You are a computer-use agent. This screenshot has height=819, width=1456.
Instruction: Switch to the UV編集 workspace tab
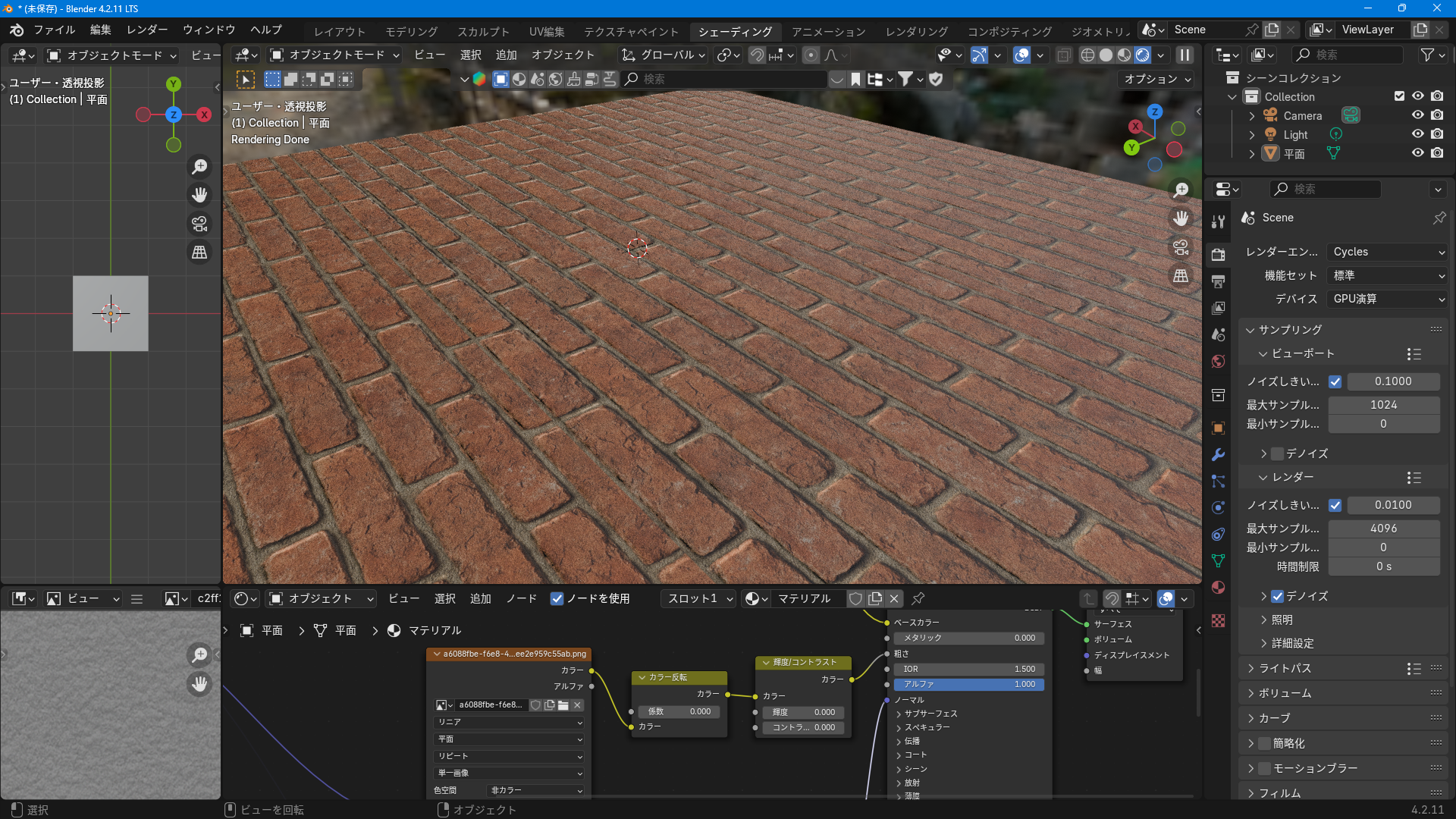[x=547, y=31]
